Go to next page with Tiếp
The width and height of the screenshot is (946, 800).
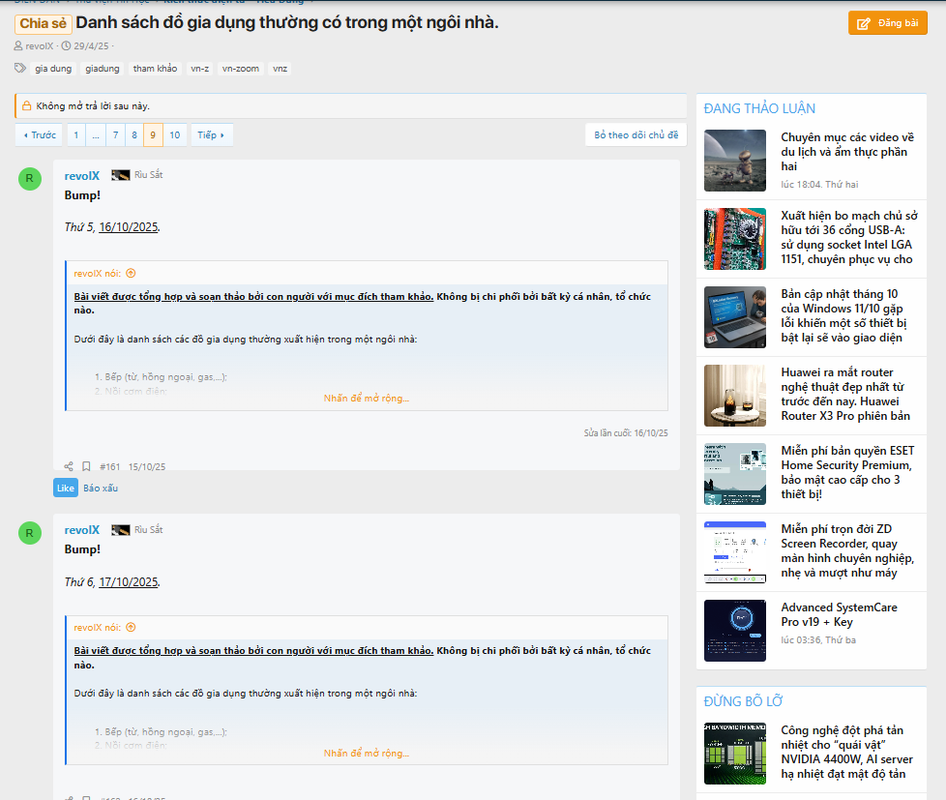coord(211,135)
